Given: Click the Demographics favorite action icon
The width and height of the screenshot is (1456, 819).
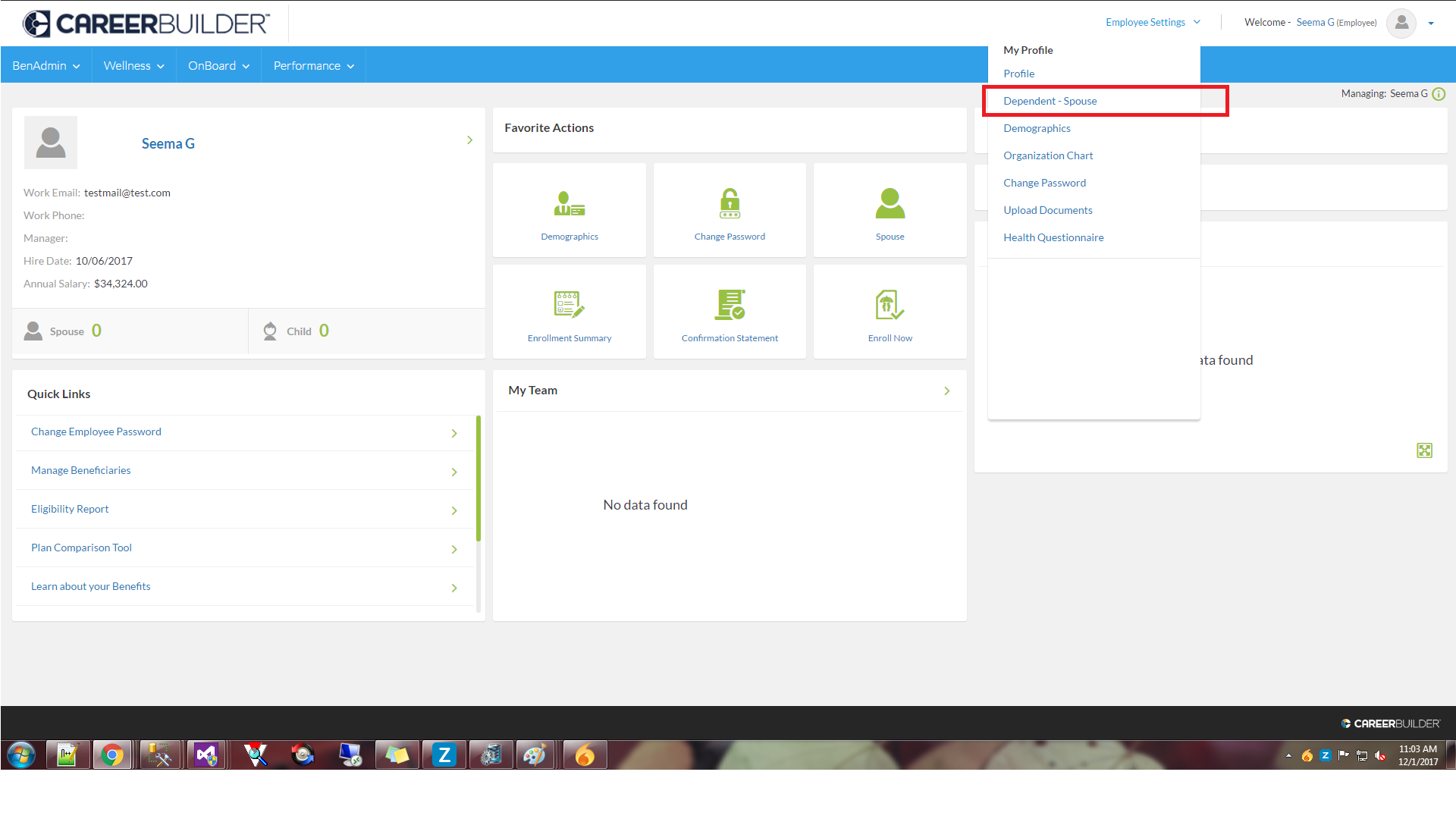Looking at the screenshot, I should [x=569, y=204].
